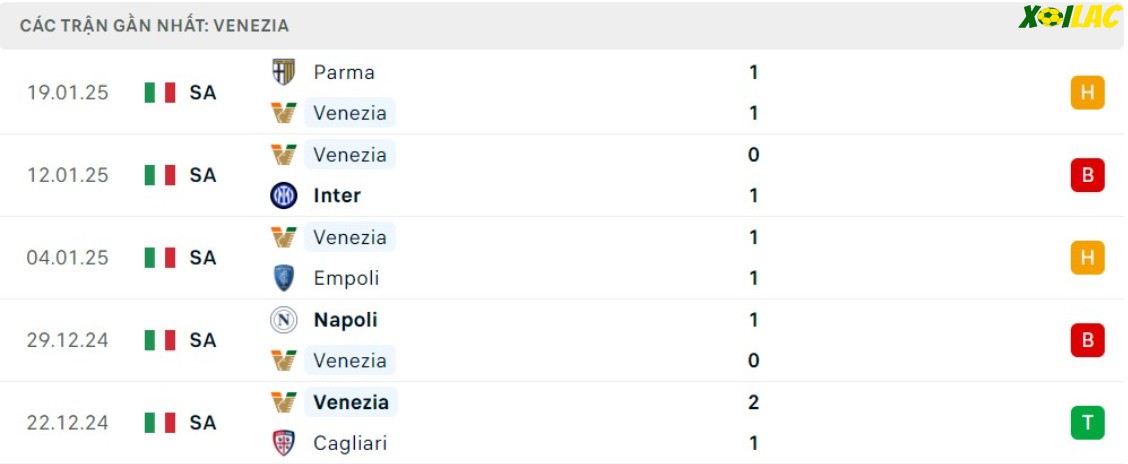Click red B badge for Inter match
The image size is (1128, 464).
pos(1087,175)
